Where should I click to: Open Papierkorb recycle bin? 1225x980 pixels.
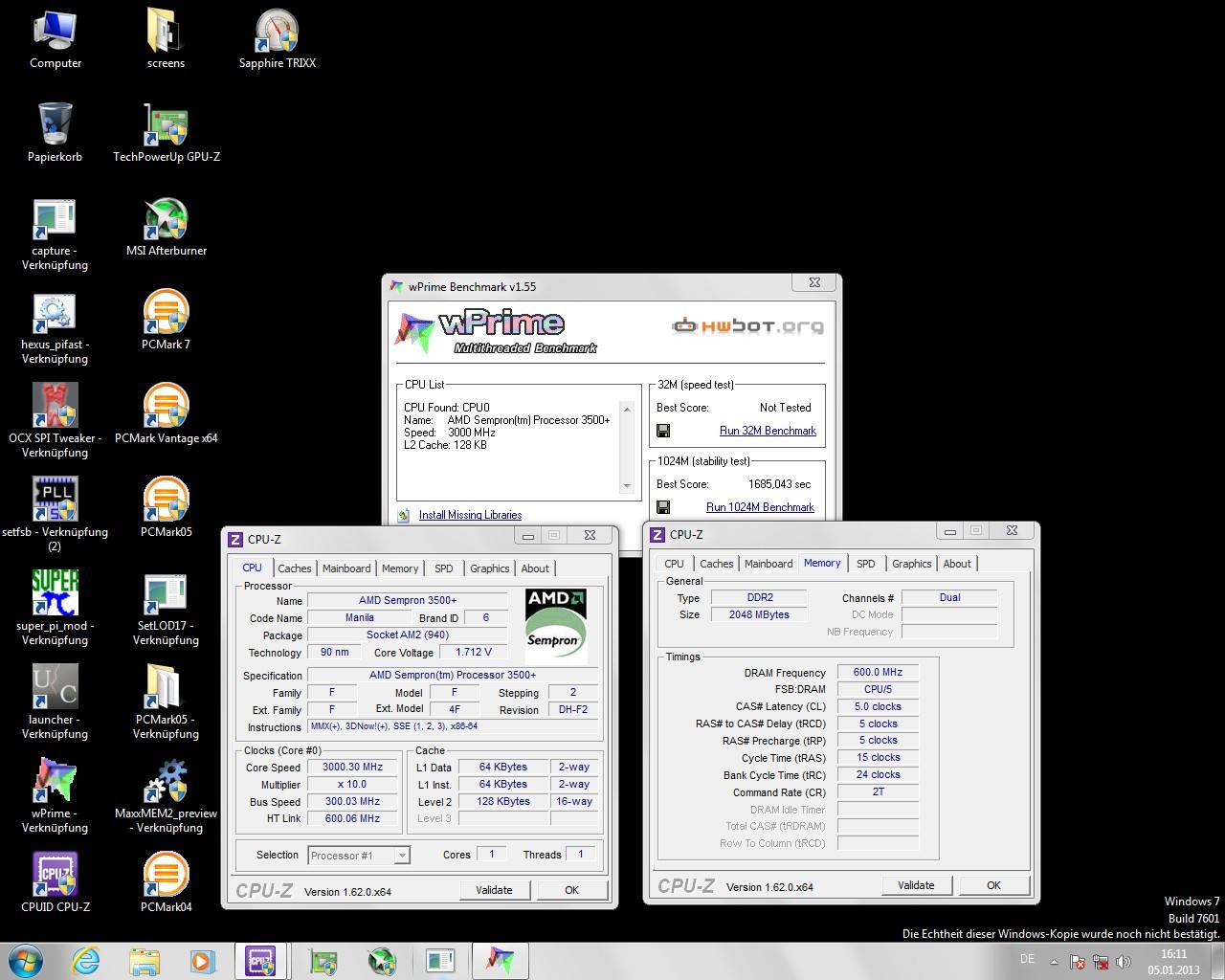point(56,132)
